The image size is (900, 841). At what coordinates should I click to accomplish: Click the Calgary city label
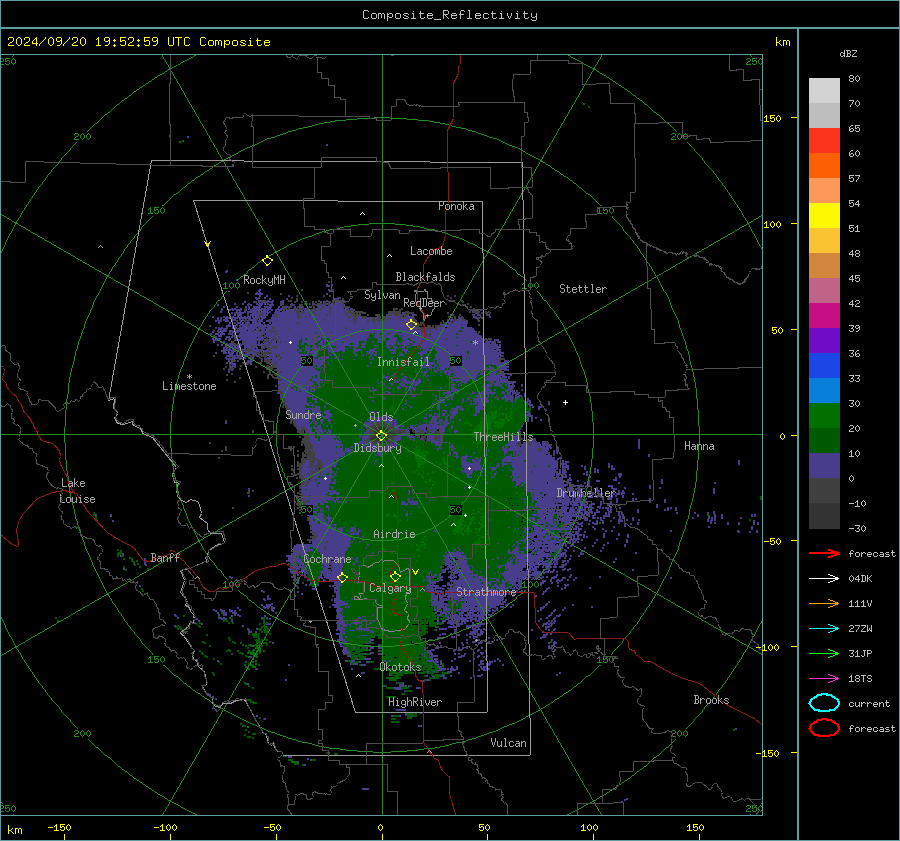point(390,588)
